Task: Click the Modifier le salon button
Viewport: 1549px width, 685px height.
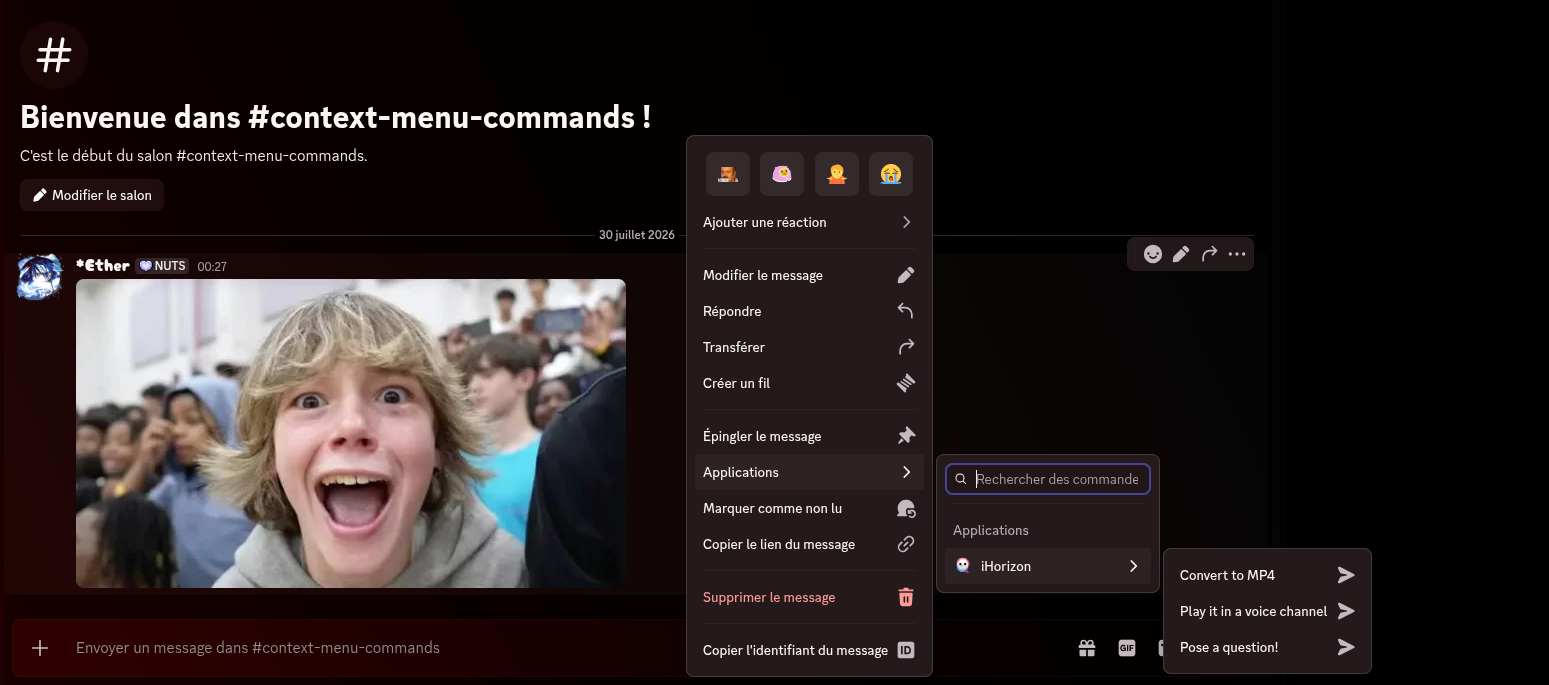Action: coord(92,195)
